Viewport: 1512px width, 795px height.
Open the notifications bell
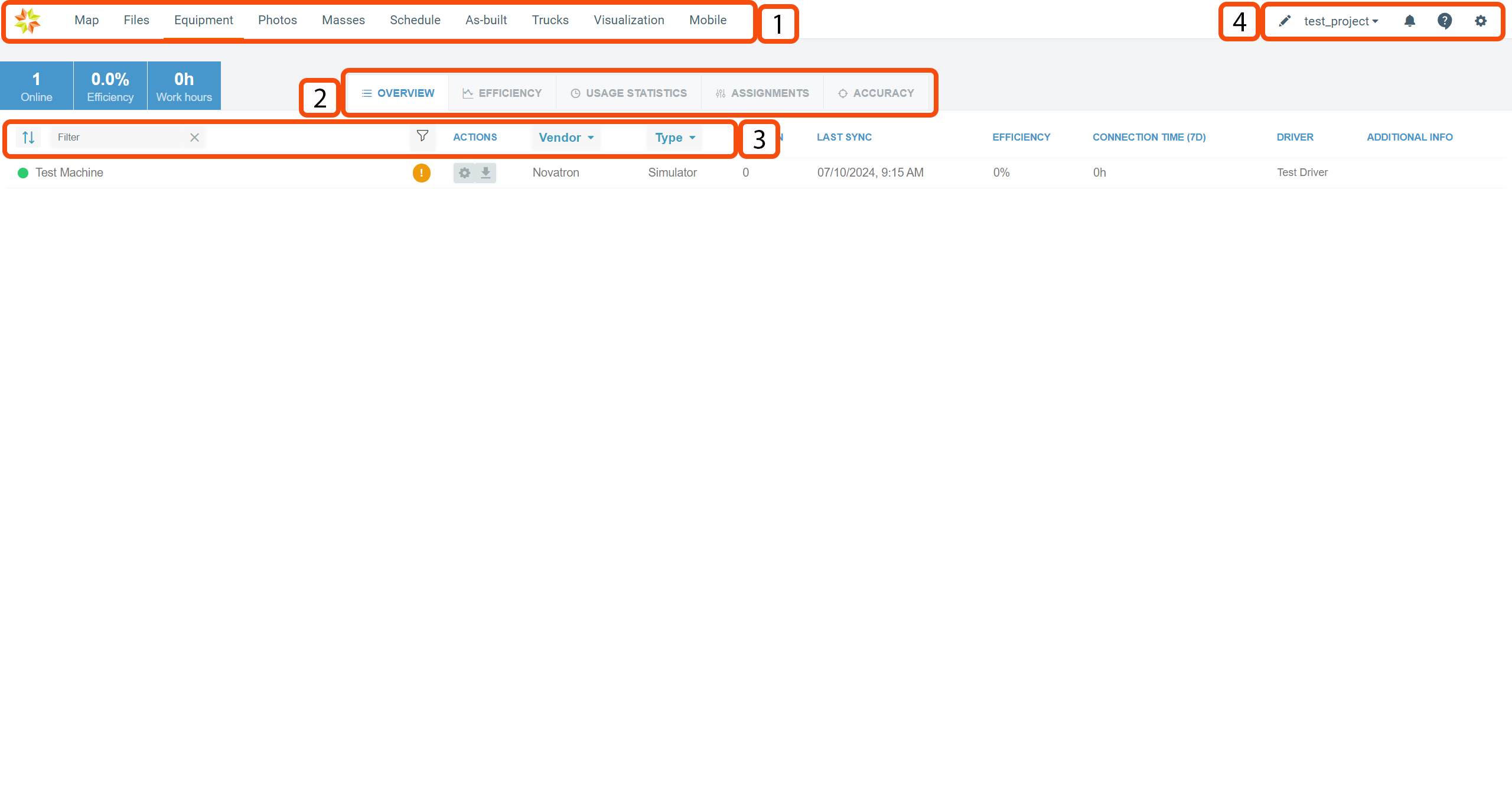(x=1409, y=21)
